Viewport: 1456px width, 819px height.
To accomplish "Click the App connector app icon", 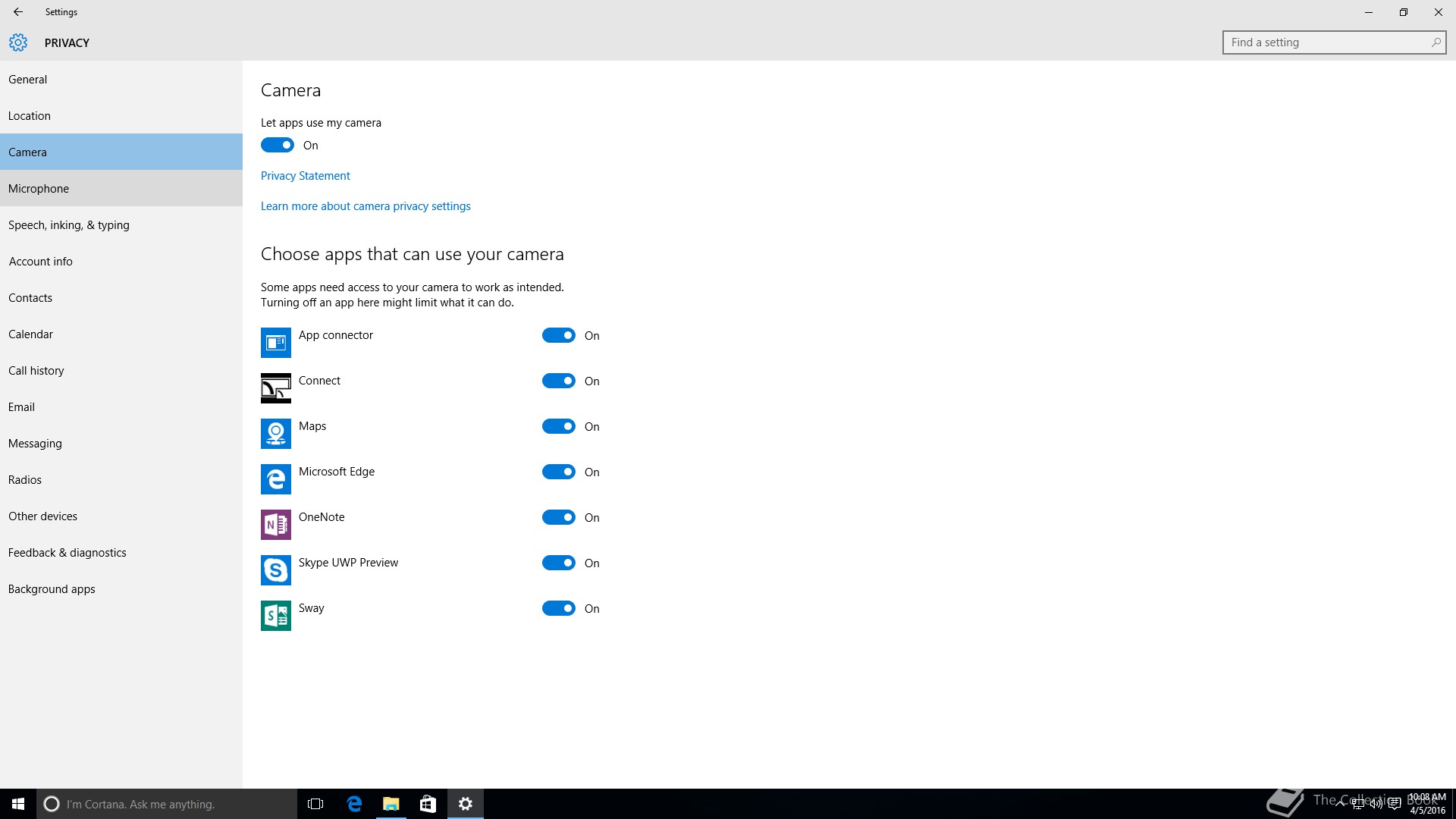I will click(x=276, y=343).
